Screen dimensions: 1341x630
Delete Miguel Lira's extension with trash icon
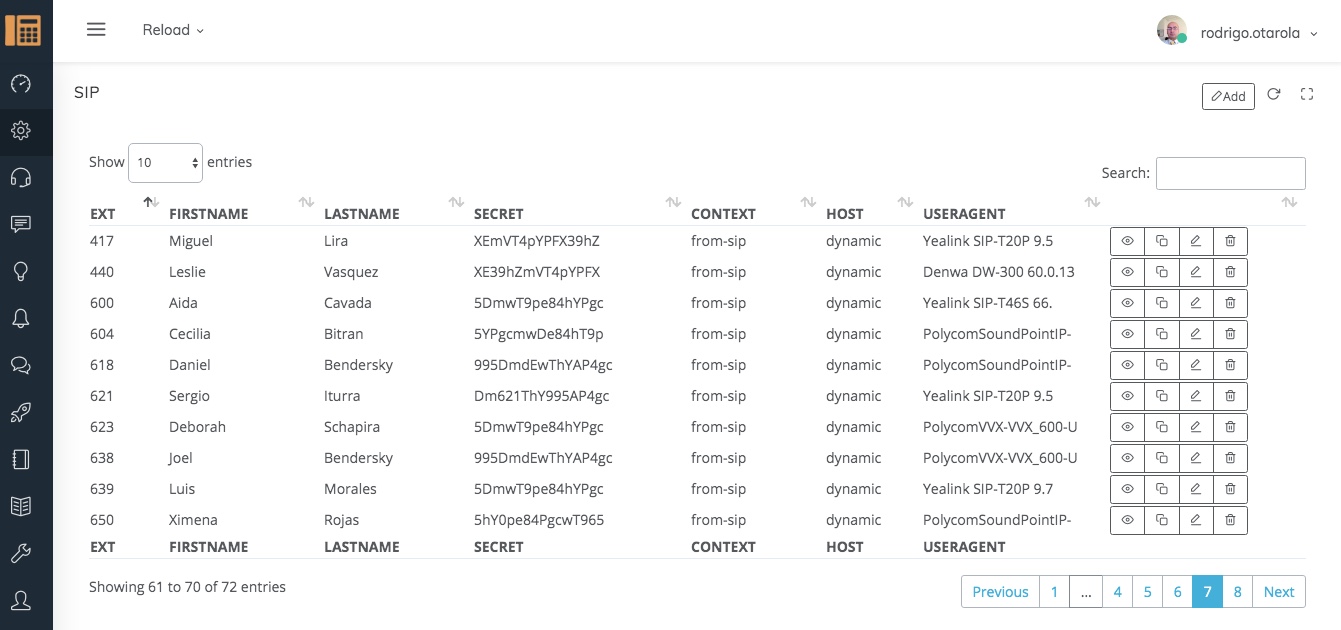click(x=1230, y=241)
